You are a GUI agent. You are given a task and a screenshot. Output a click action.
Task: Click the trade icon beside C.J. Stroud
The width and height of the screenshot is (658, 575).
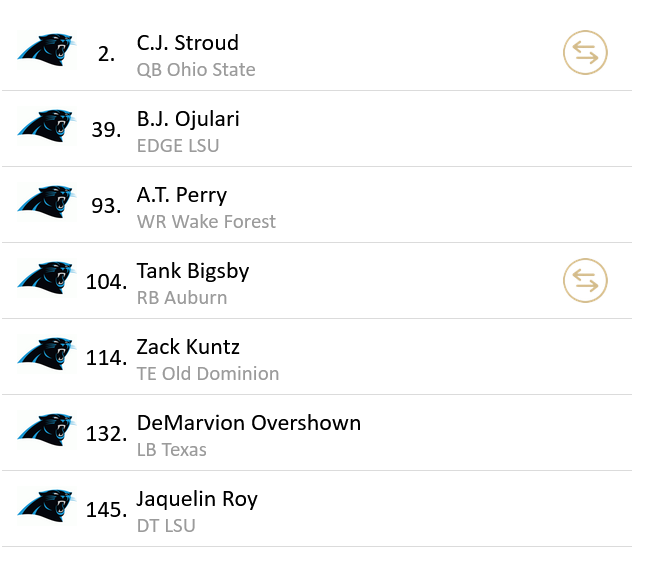point(585,53)
